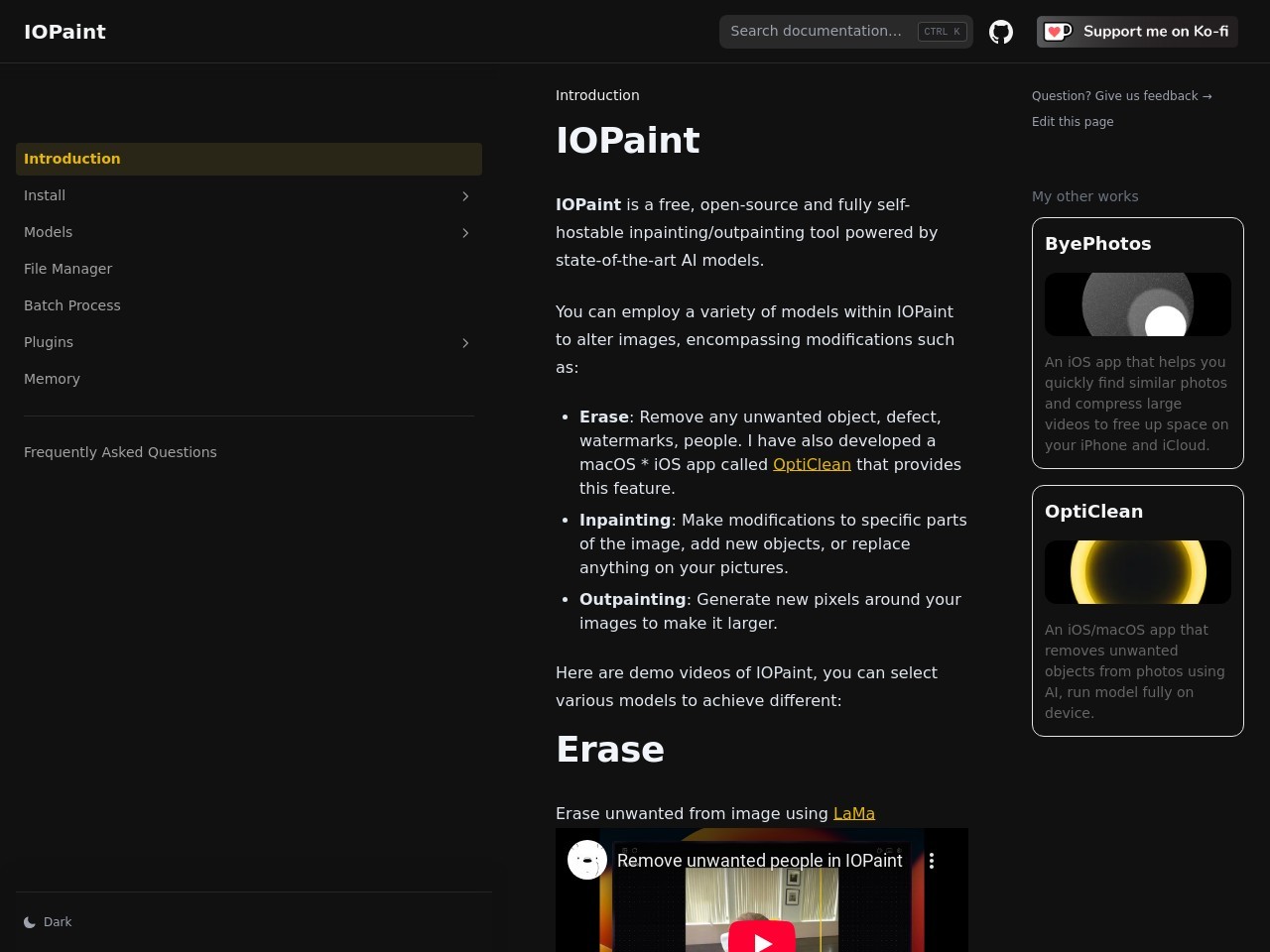The image size is (1270, 952).
Task: Toggle the Dark theme switcher
Action: pyautogui.click(x=48, y=922)
